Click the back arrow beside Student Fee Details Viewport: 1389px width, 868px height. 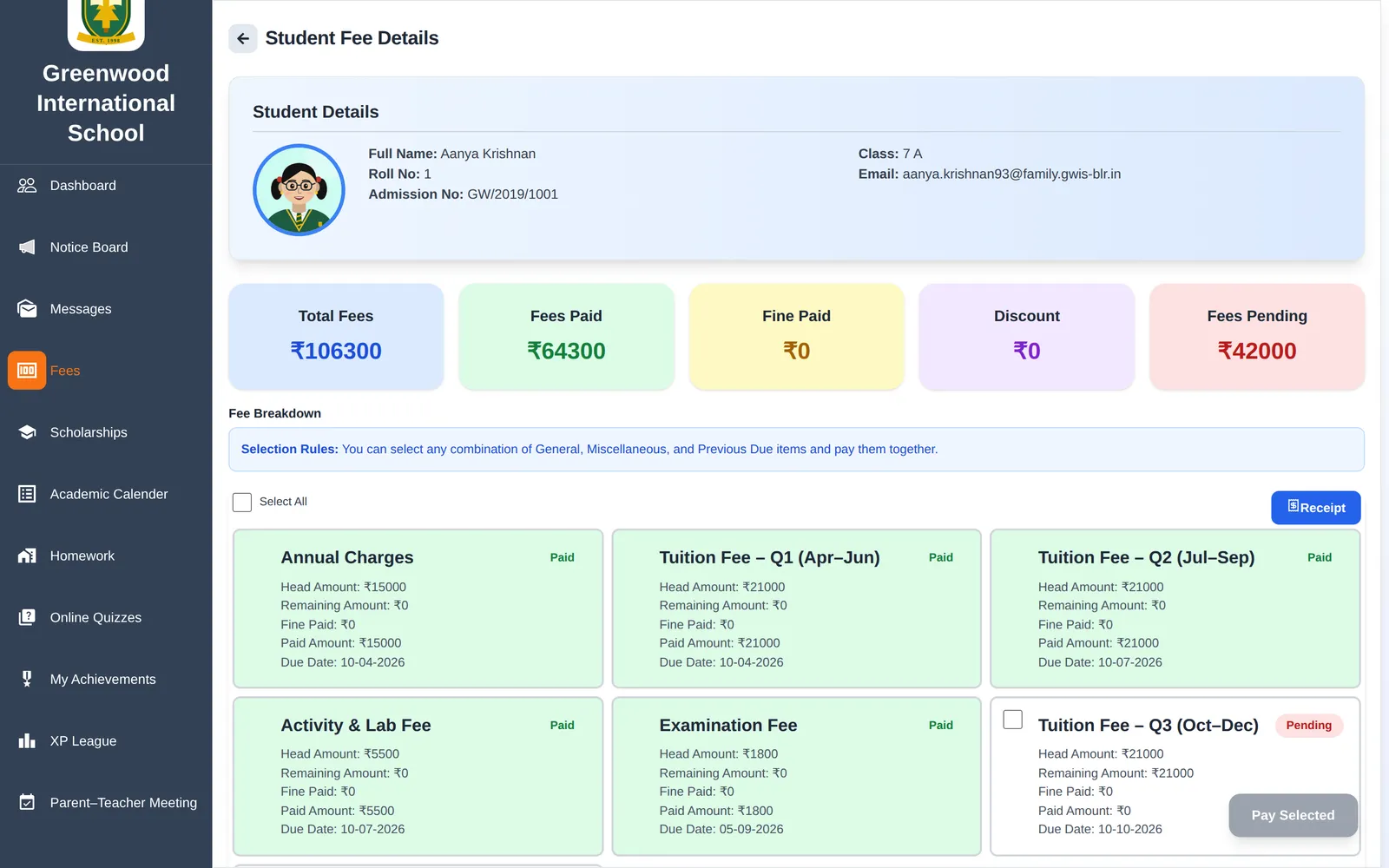[x=243, y=38]
